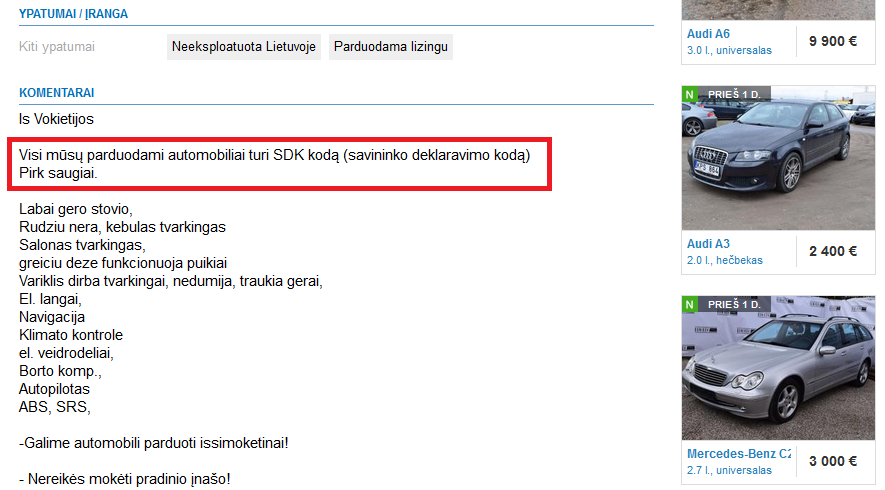The width and height of the screenshot is (885, 490).
Task: Click the dark Audi A3 photo thumbnail
Action: (x=778, y=158)
